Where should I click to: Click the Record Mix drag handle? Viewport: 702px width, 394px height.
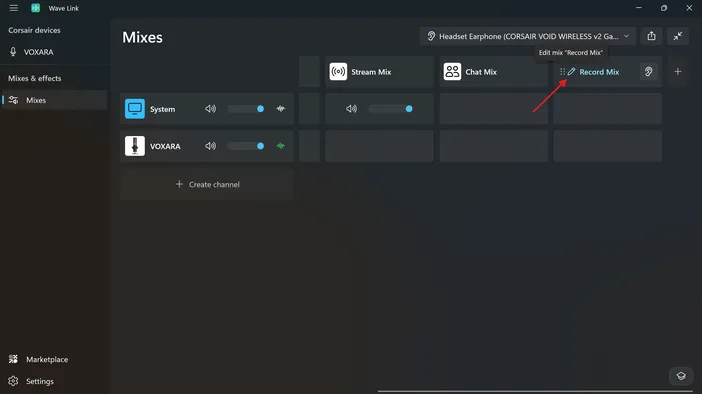pyautogui.click(x=562, y=72)
